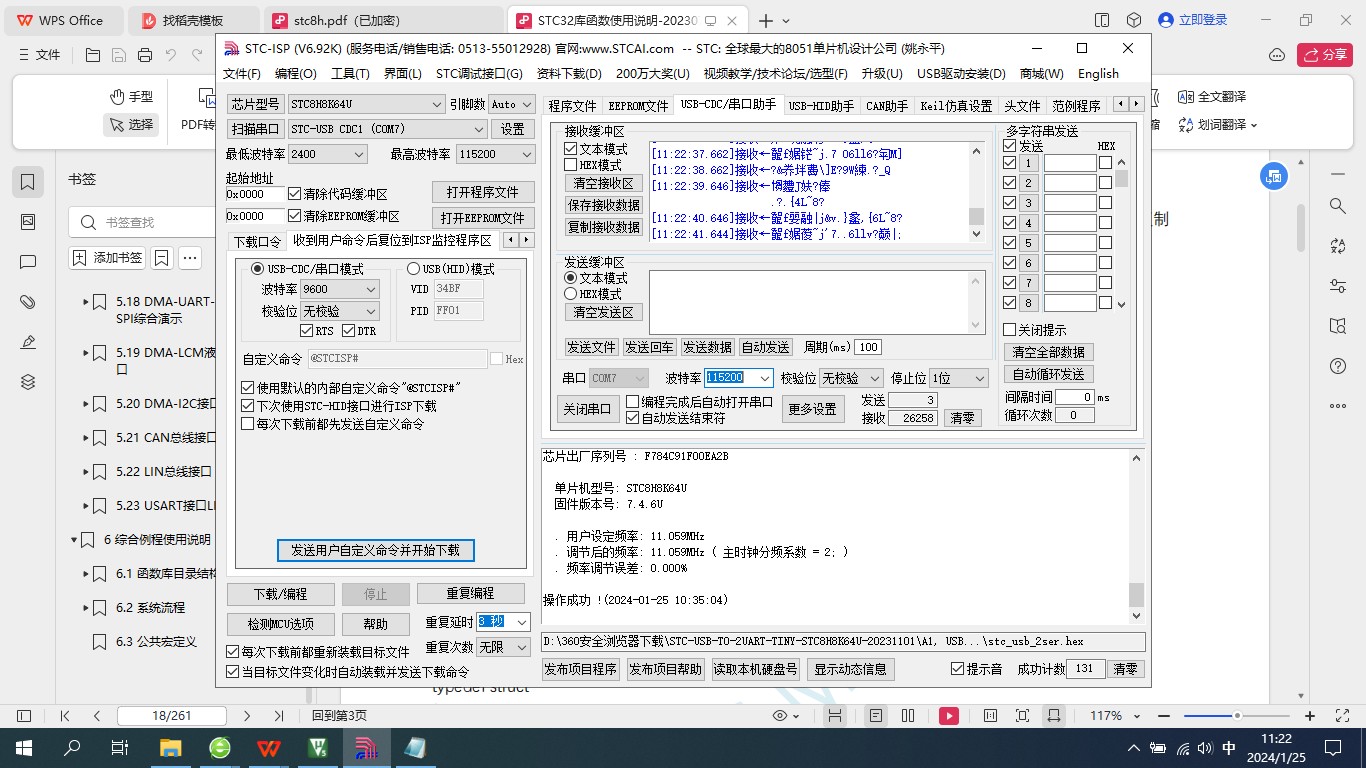Expand the 5.18 DMA-UART bookmark
The height and width of the screenshot is (768, 1366).
85,301
